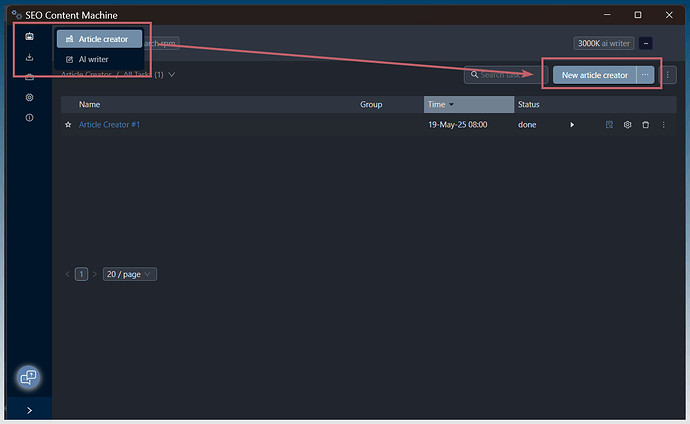Screen dimensions: 690x424
Task: Open the settings gear in left sidebar
Action: (x=29, y=97)
